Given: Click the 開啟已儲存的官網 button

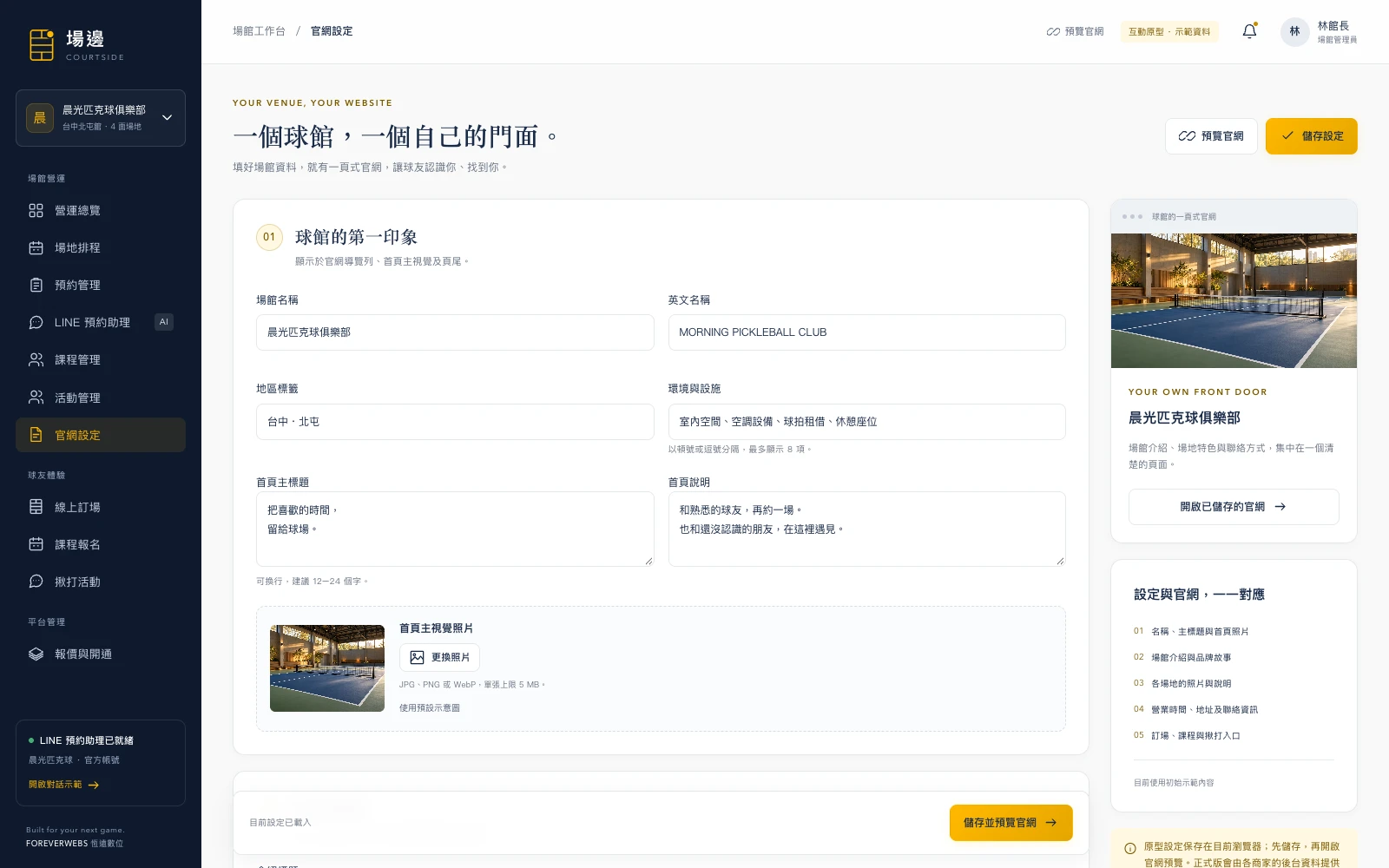Looking at the screenshot, I should click(1234, 507).
